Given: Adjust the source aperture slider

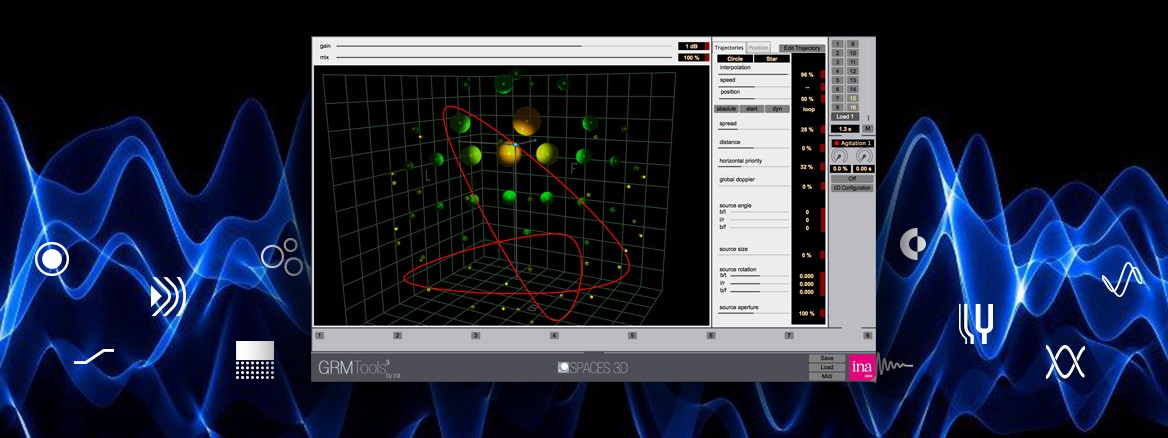Looking at the screenshot, I should [x=753, y=314].
